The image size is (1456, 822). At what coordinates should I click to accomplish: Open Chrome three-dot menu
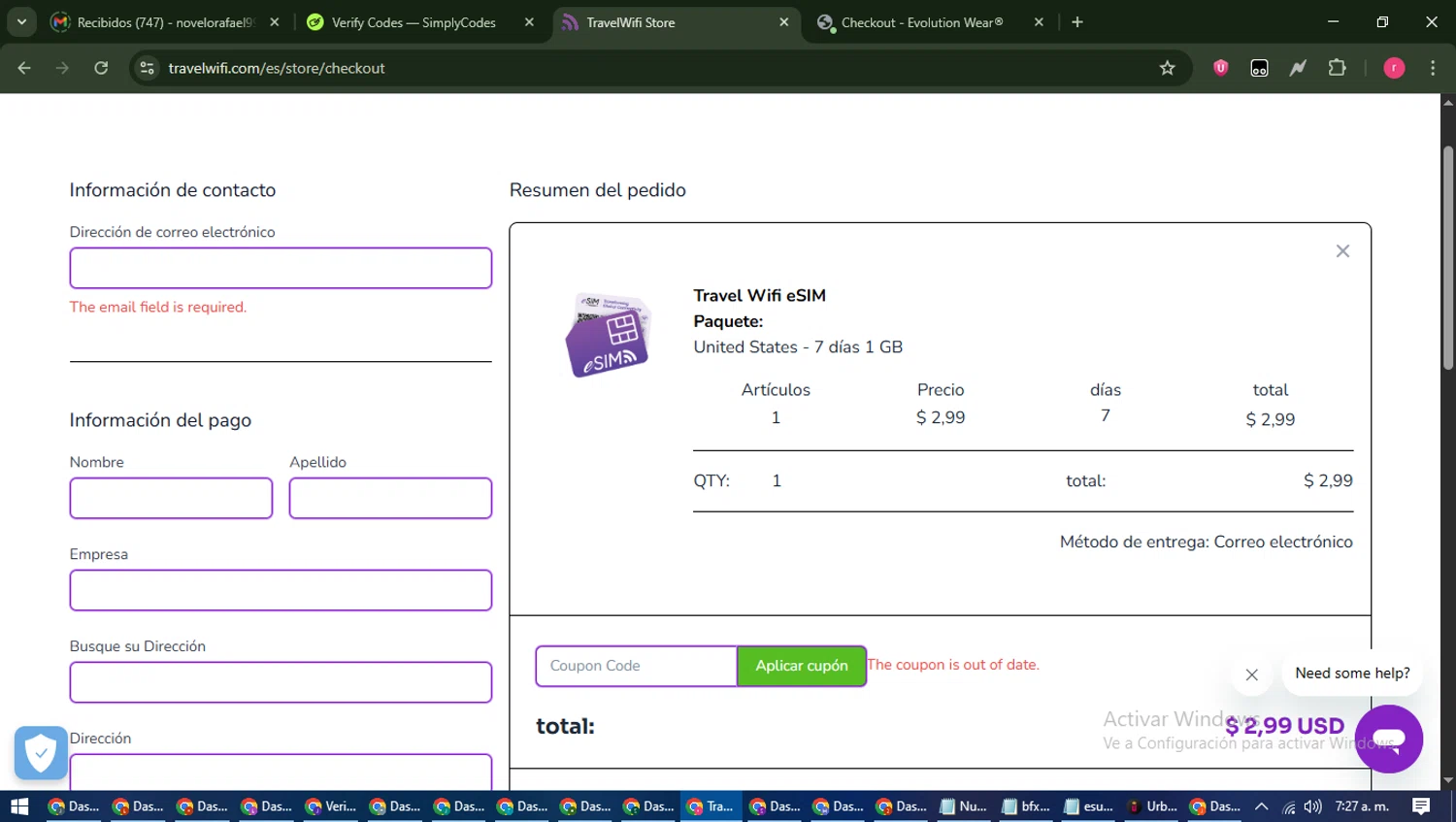pyautogui.click(x=1433, y=68)
